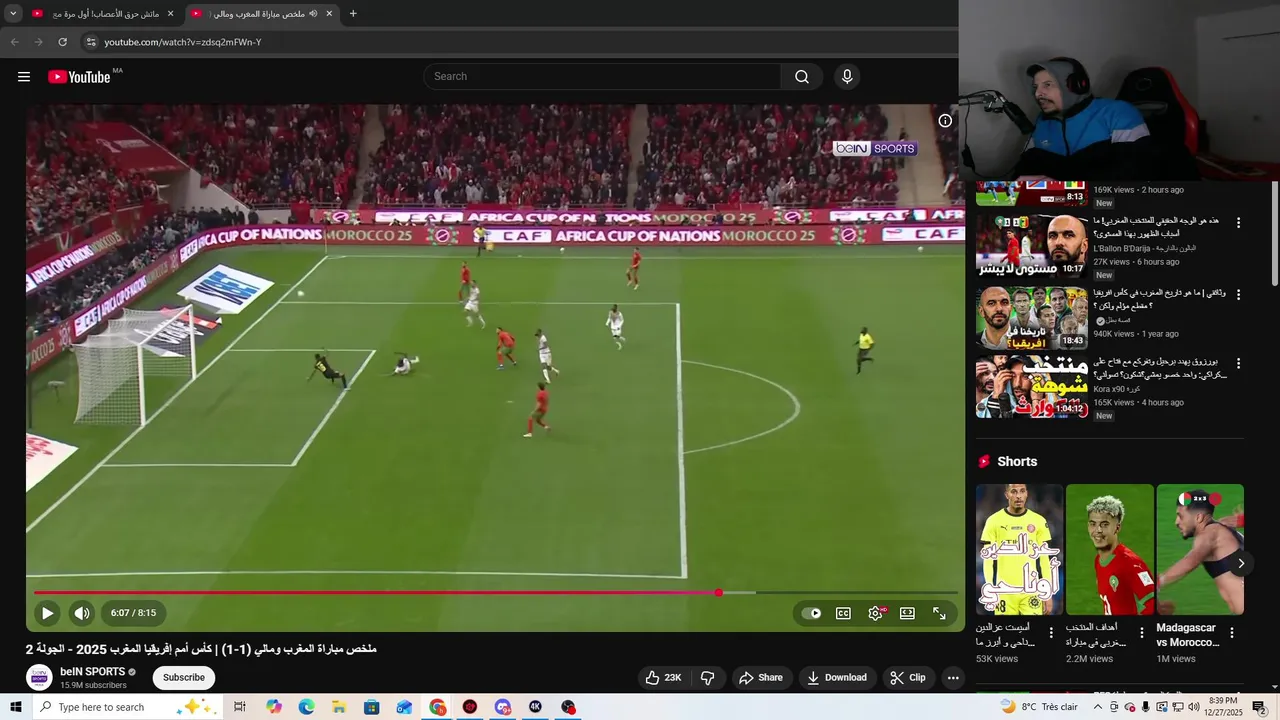
Task: Close the active match summary tab
Action: click(x=329, y=14)
